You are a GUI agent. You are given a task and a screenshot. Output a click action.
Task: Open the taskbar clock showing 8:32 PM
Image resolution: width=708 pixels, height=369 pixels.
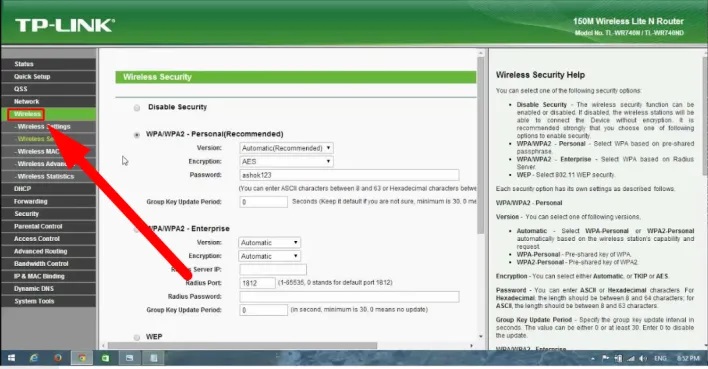tap(688, 359)
